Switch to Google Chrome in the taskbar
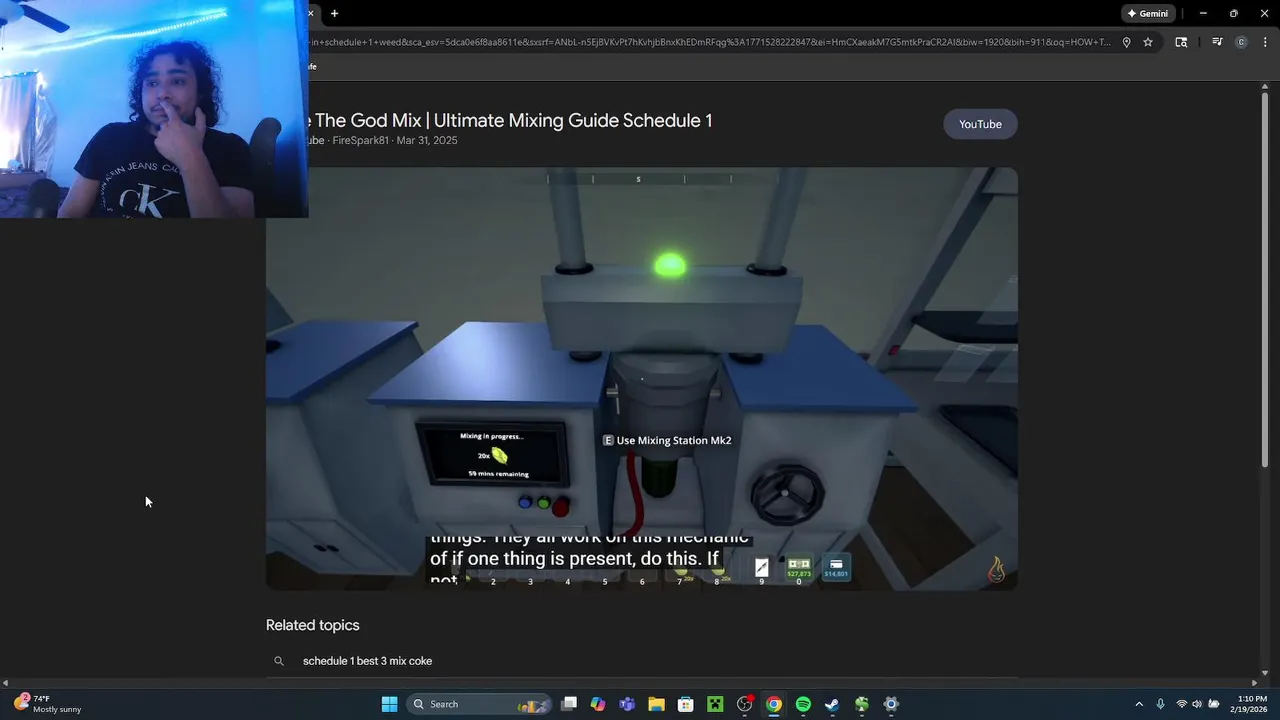The image size is (1280, 720). [774, 704]
